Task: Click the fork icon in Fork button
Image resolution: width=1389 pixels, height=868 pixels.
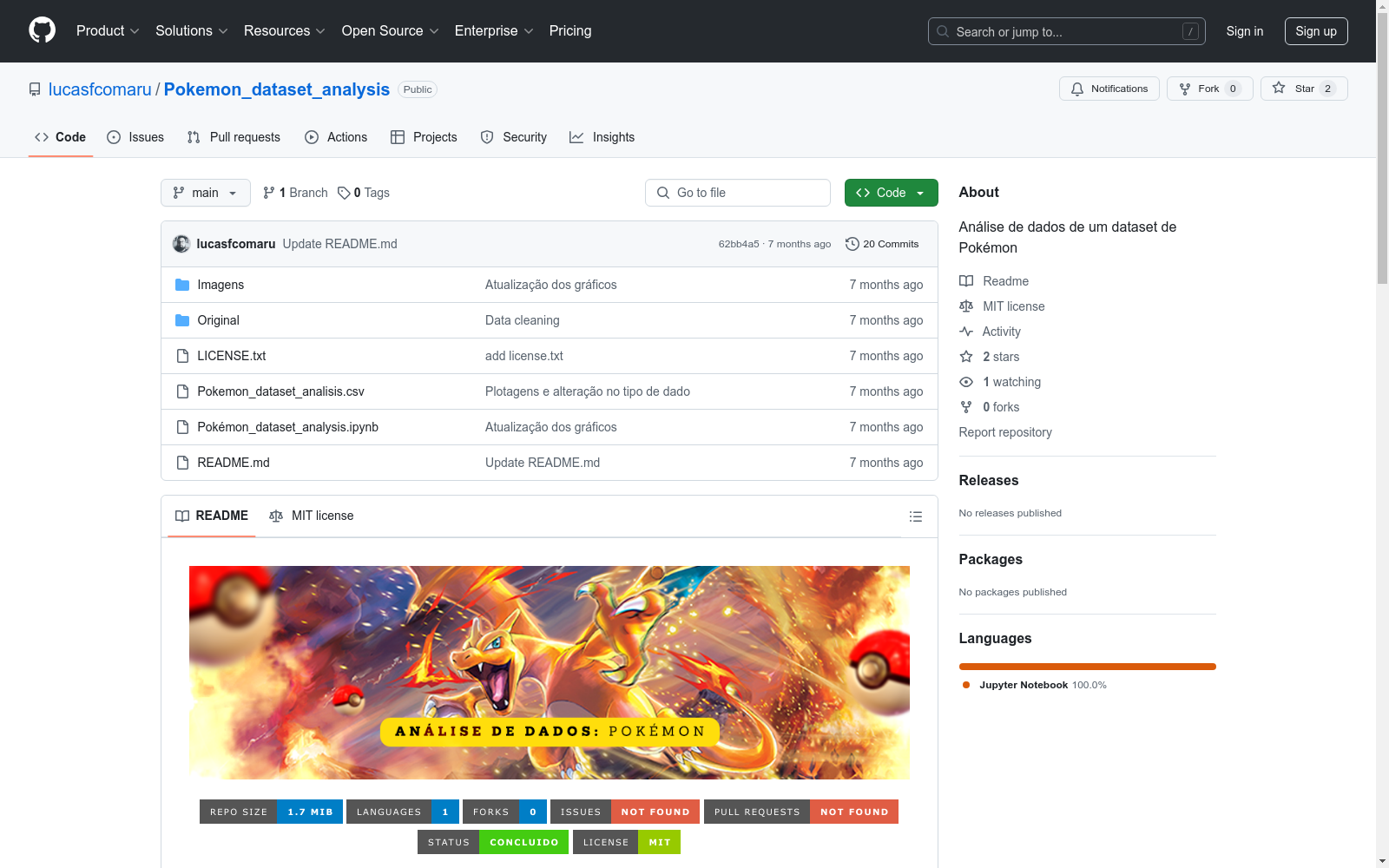Action: [1185, 89]
